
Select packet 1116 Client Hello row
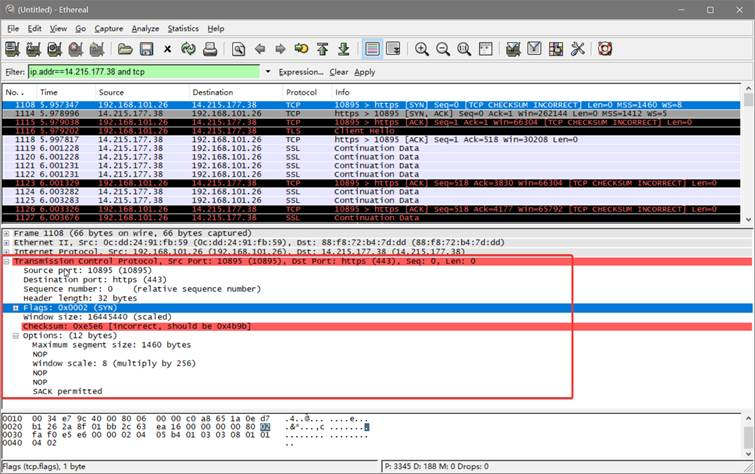[x=371, y=131]
